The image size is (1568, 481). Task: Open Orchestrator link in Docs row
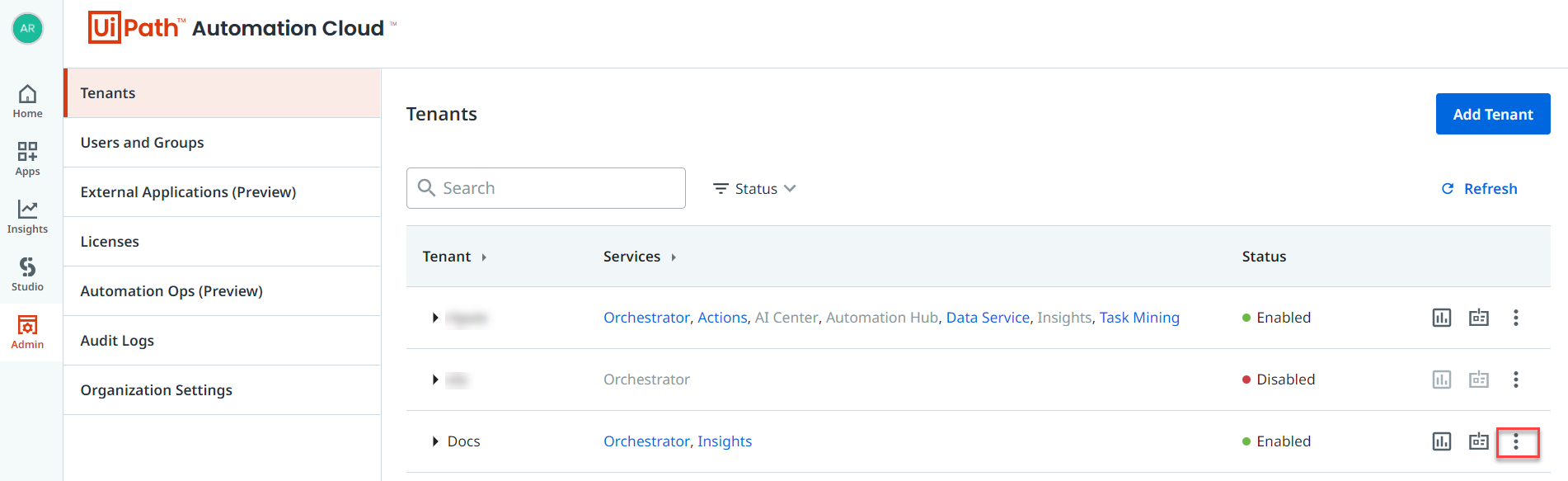[x=646, y=441]
